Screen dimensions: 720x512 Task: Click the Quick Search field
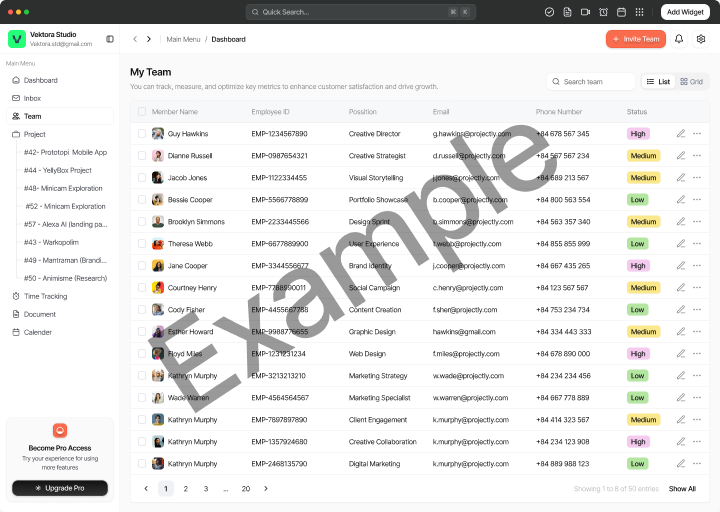(361, 12)
